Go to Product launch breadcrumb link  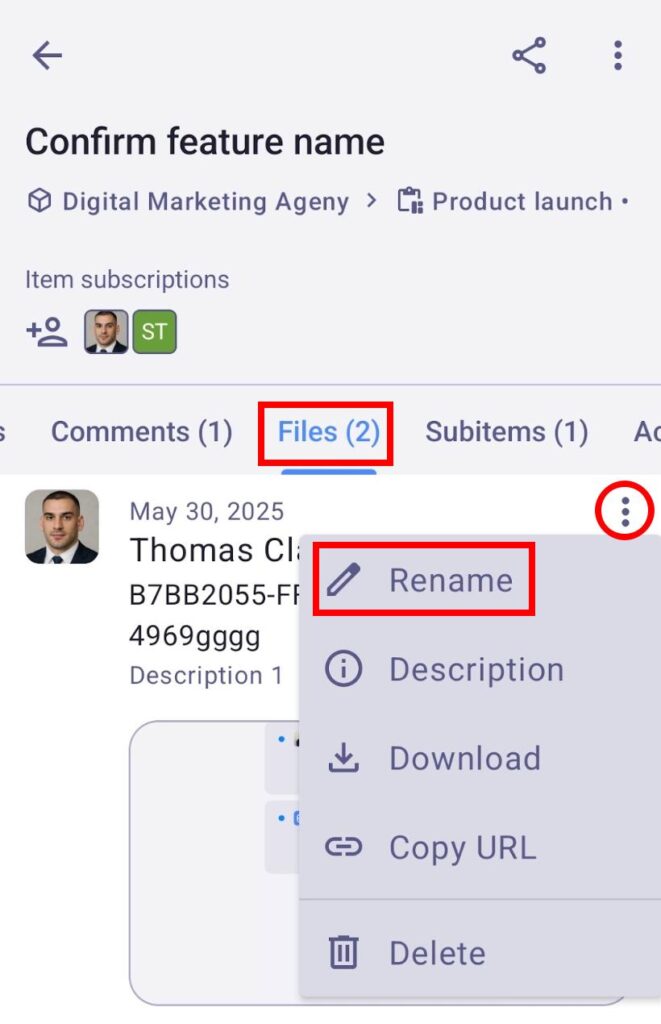pos(522,201)
